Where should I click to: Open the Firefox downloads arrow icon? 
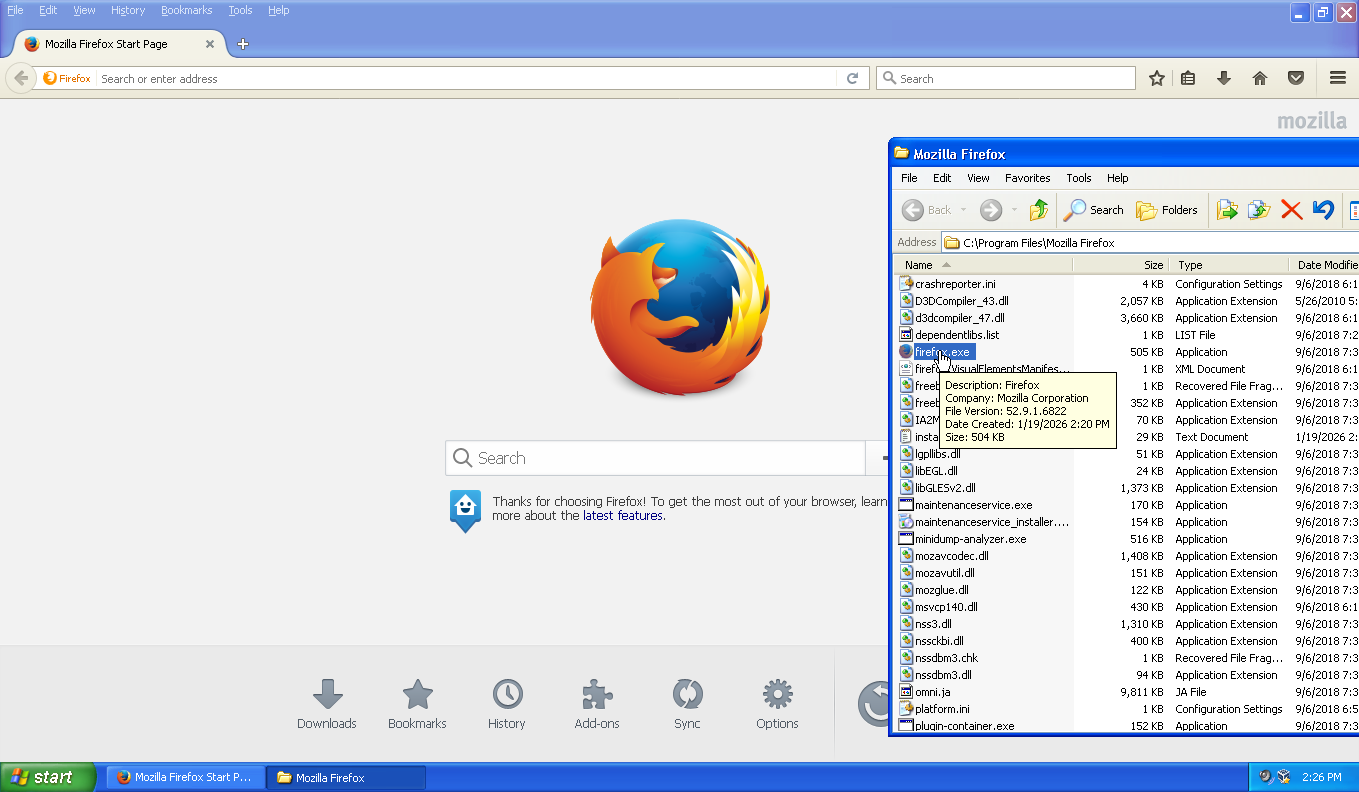tap(1223, 78)
